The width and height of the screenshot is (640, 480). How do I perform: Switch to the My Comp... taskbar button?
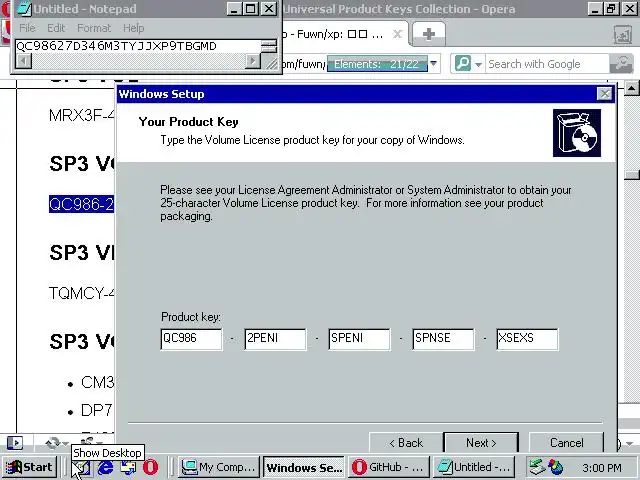coord(218,467)
